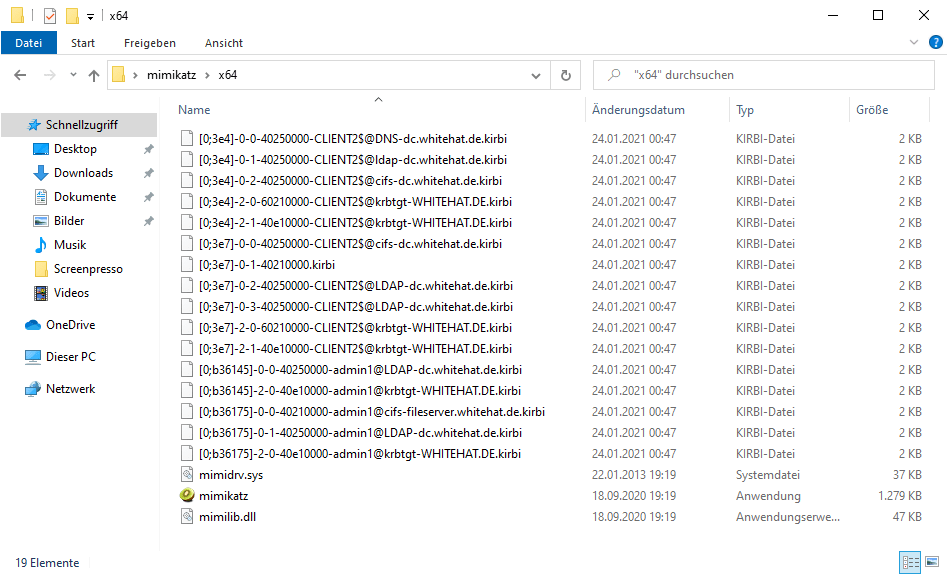Click the file icon of [0;3e7]-2-1-40e10000 krbtgt kirbi
This screenshot has height=575, width=948.
coord(187,349)
